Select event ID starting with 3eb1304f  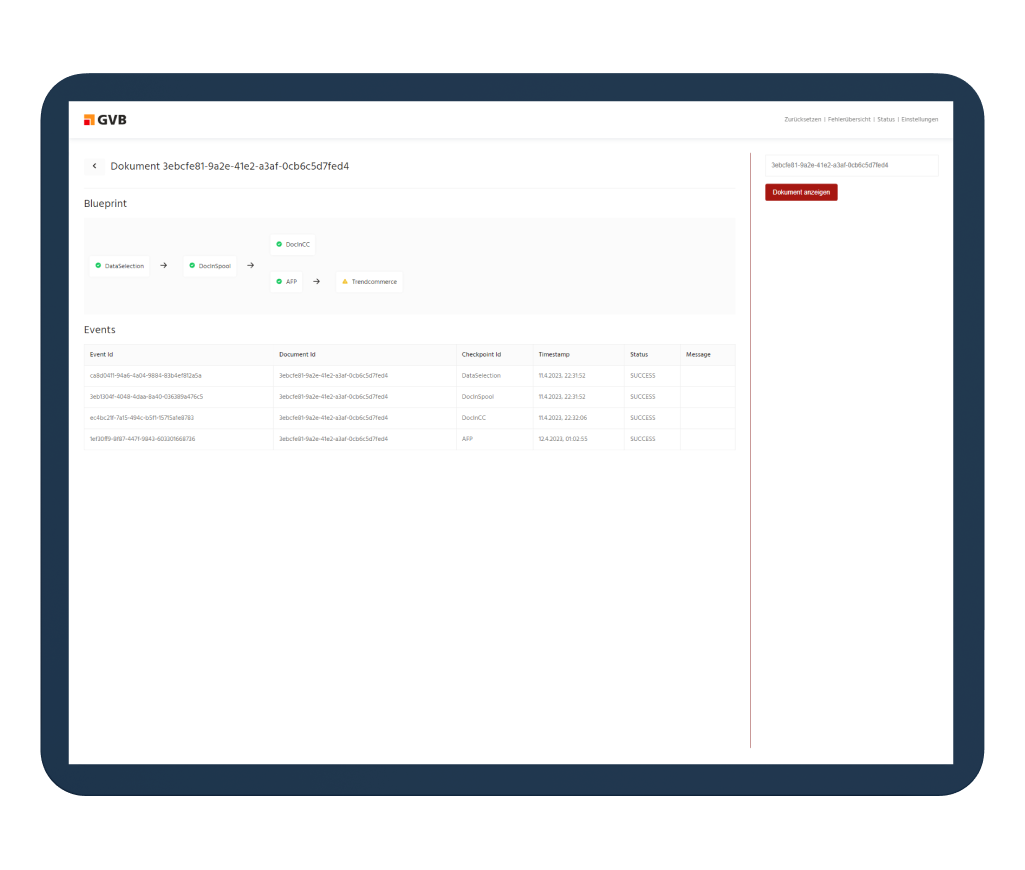pyautogui.click(x=146, y=397)
